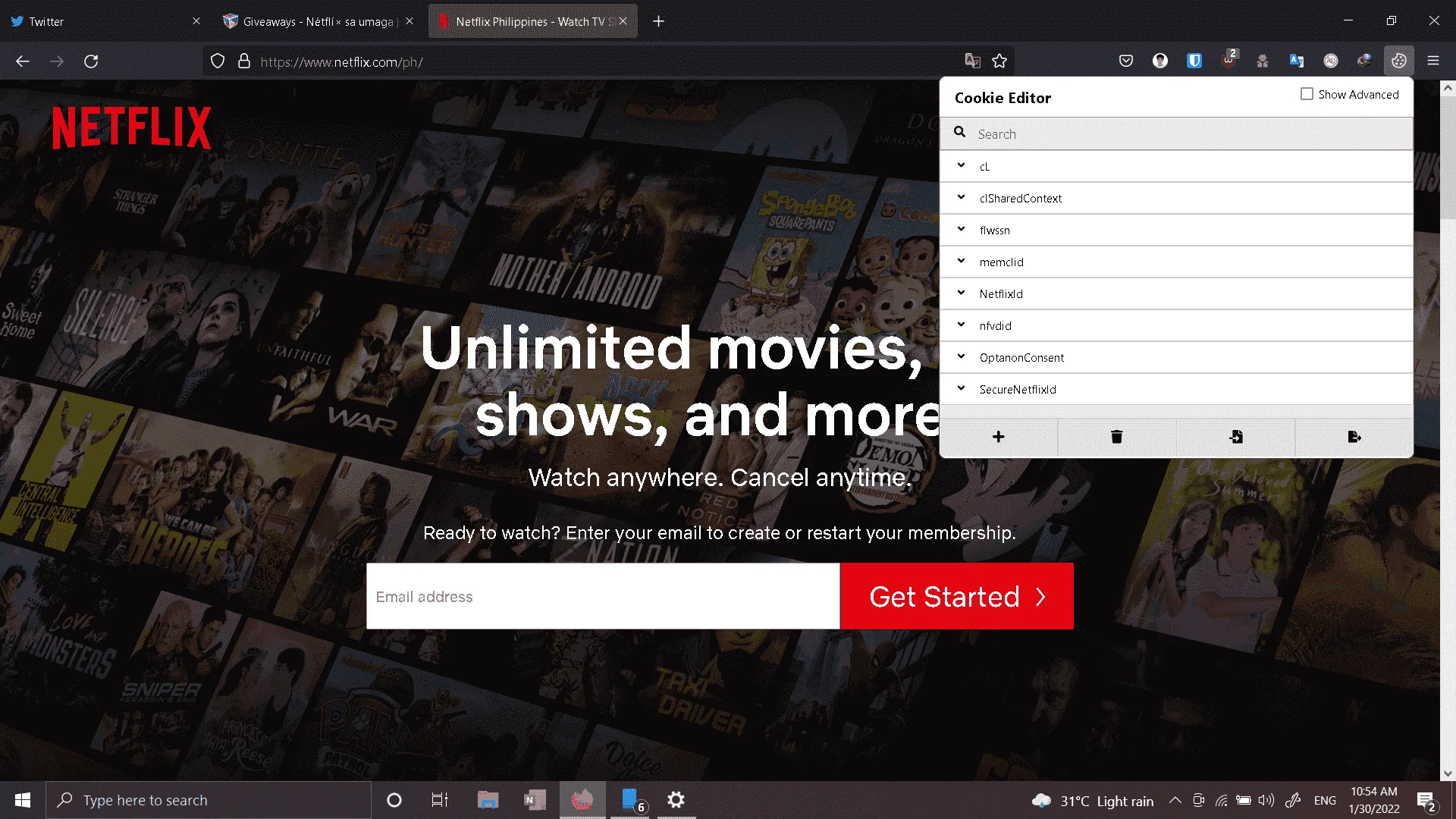Screen dimensions: 1456x819
Task: Open a new browser tab
Action: (x=658, y=21)
